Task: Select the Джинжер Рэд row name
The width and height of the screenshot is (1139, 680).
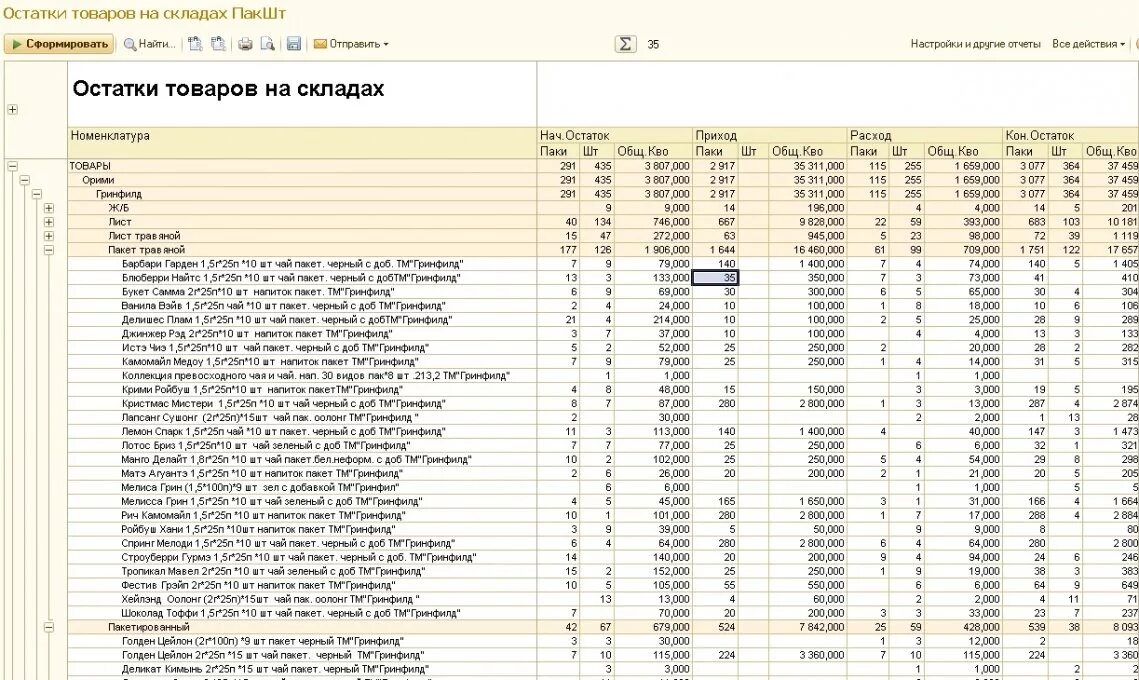Action: pyautogui.click(x=257, y=333)
